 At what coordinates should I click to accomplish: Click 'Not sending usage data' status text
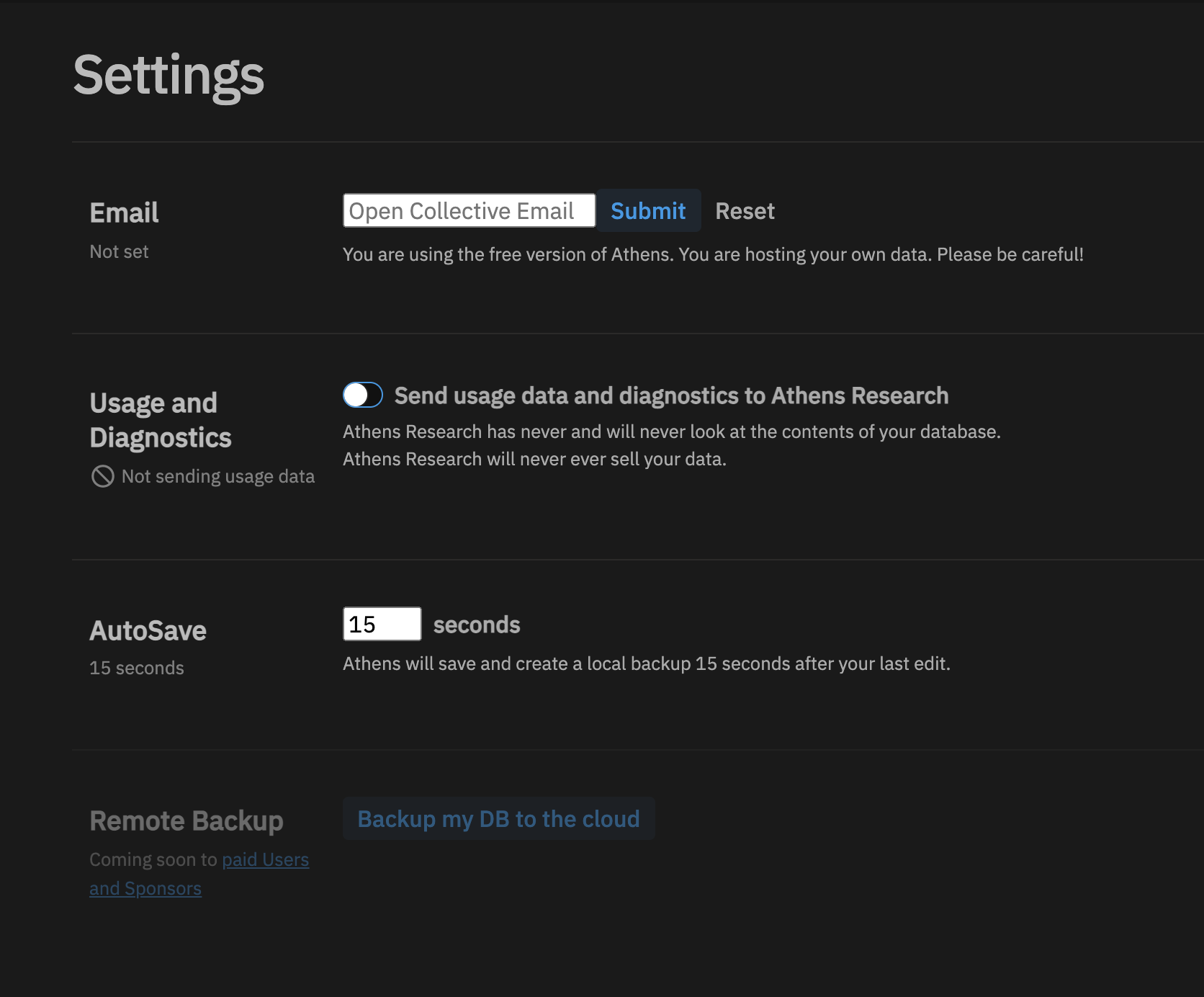pos(217,475)
